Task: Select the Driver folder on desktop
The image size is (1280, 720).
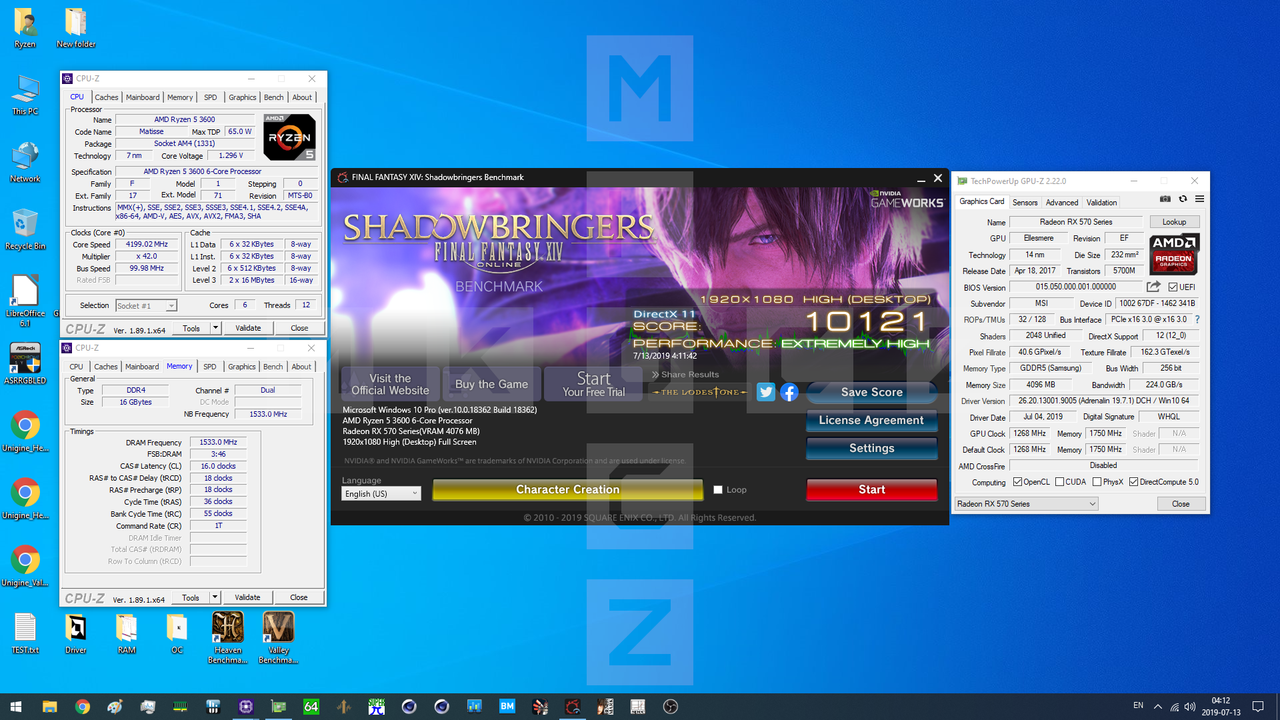Action: point(75,632)
